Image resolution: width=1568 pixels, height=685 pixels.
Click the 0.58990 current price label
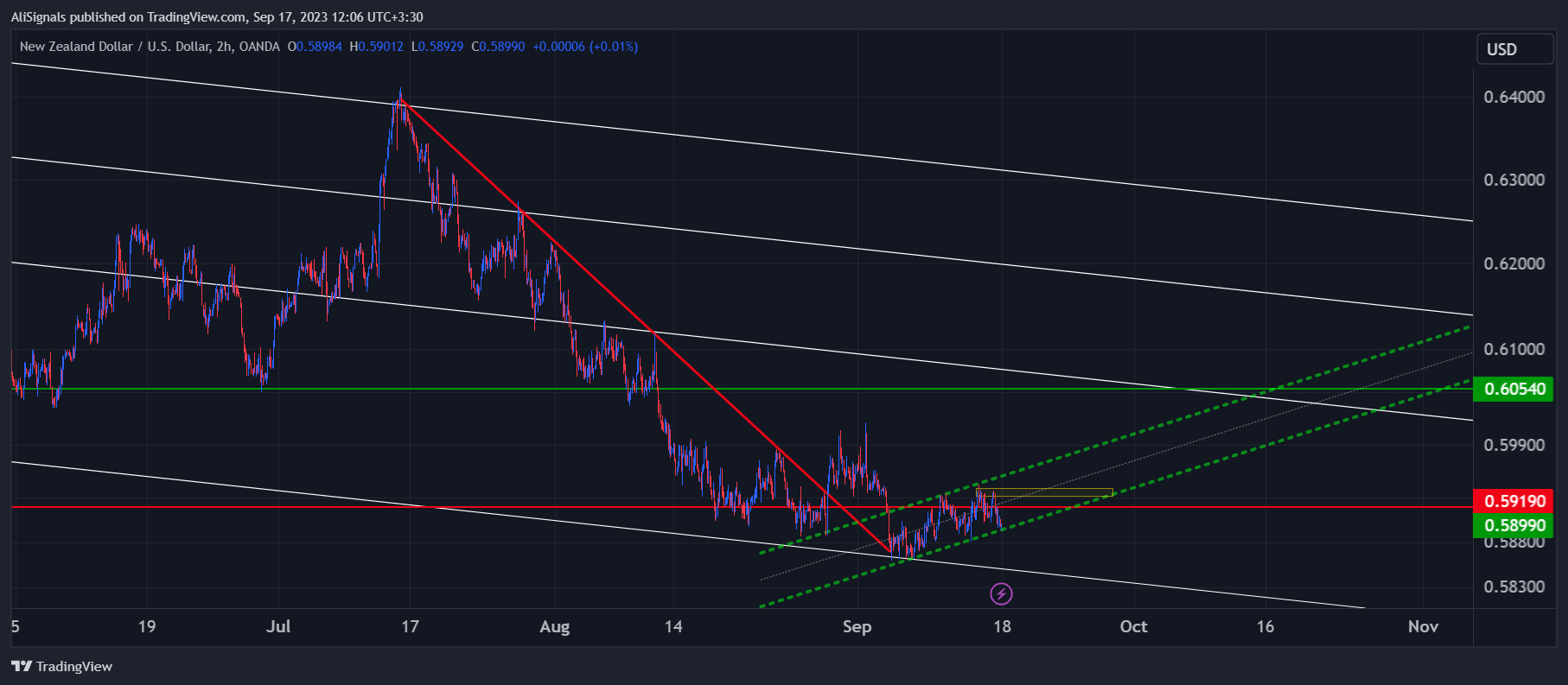pyautogui.click(x=1514, y=525)
